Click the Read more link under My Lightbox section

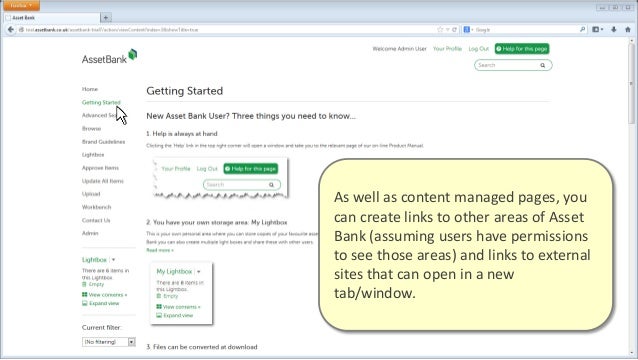(160, 250)
